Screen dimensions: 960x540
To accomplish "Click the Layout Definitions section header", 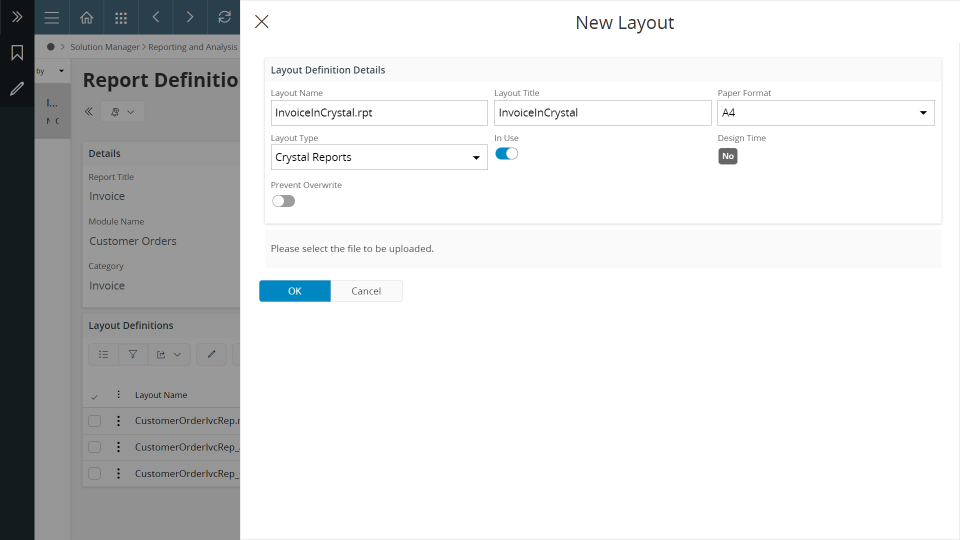I will click(131, 326).
